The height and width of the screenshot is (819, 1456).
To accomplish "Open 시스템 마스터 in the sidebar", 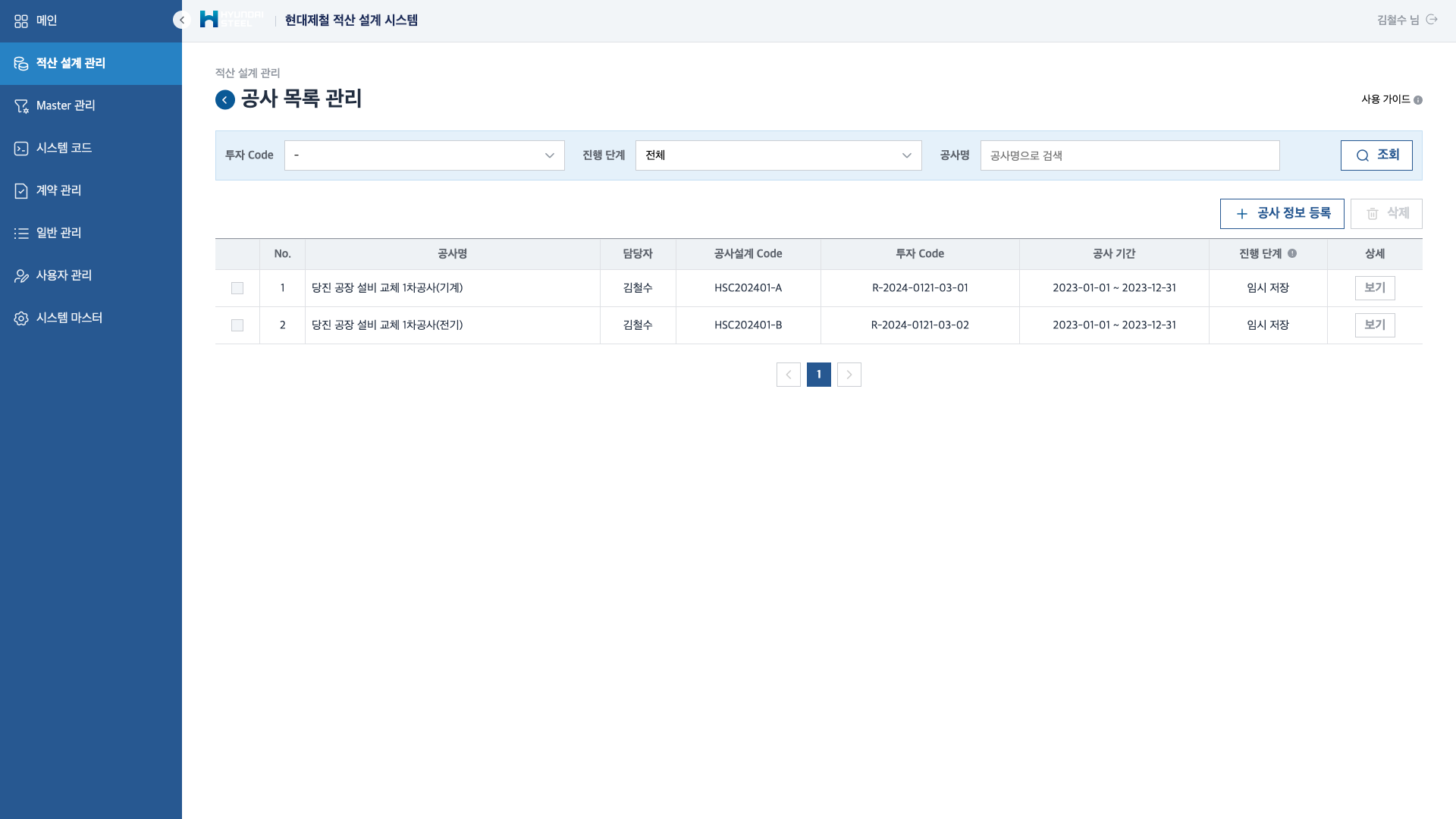I will pos(69,318).
